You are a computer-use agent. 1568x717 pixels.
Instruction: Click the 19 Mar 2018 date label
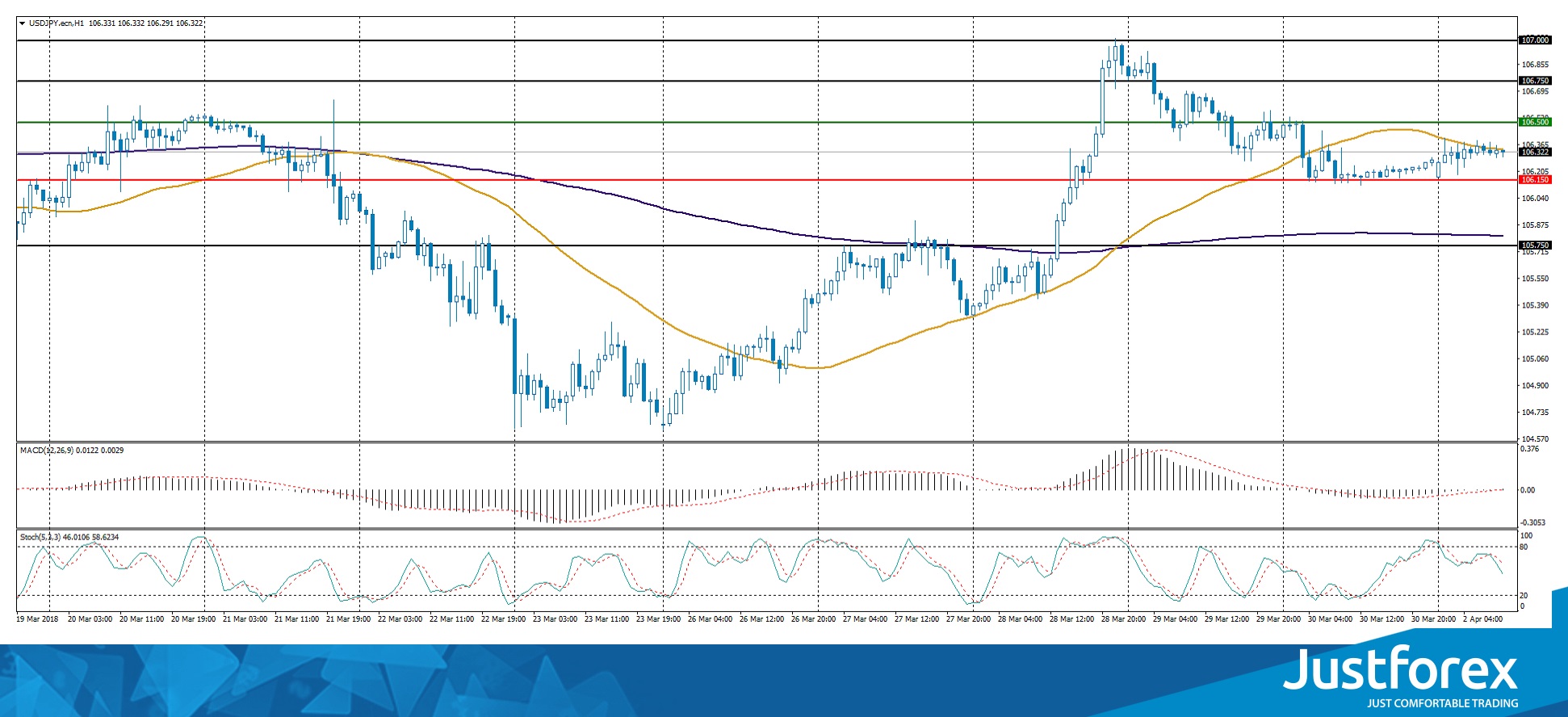tap(37, 619)
